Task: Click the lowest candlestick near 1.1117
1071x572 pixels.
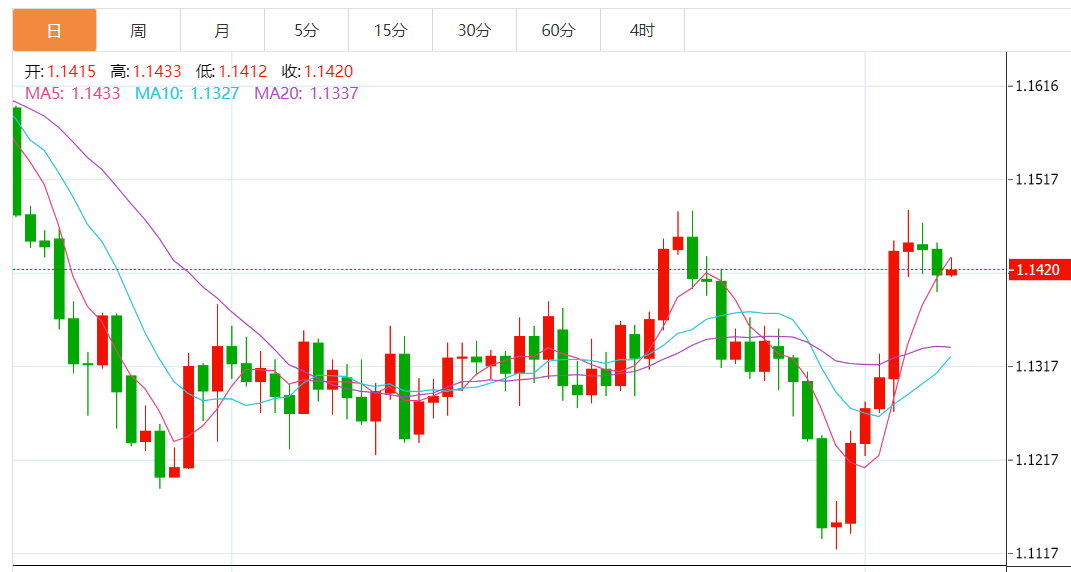Action: click(x=836, y=525)
